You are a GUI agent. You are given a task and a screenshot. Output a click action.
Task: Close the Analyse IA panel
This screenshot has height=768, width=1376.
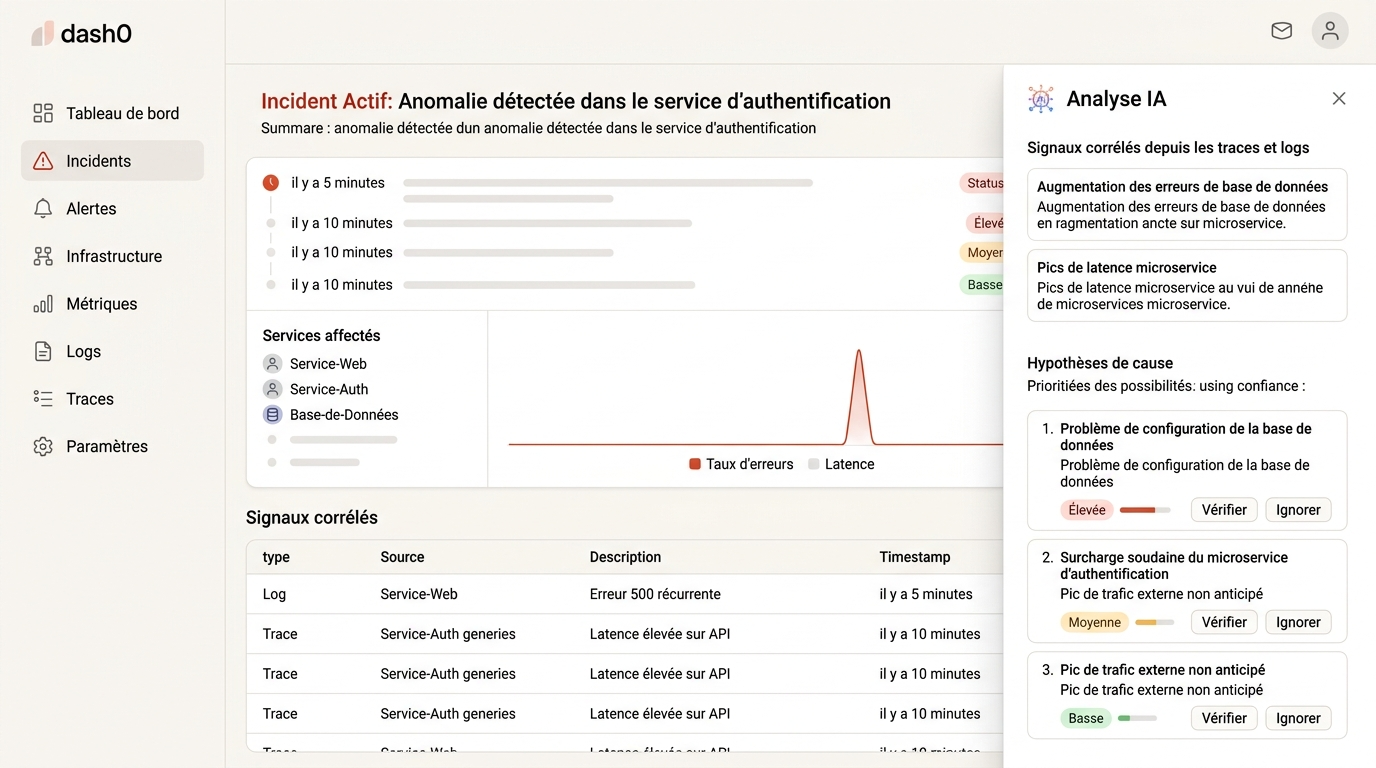(x=1339, y=98)
